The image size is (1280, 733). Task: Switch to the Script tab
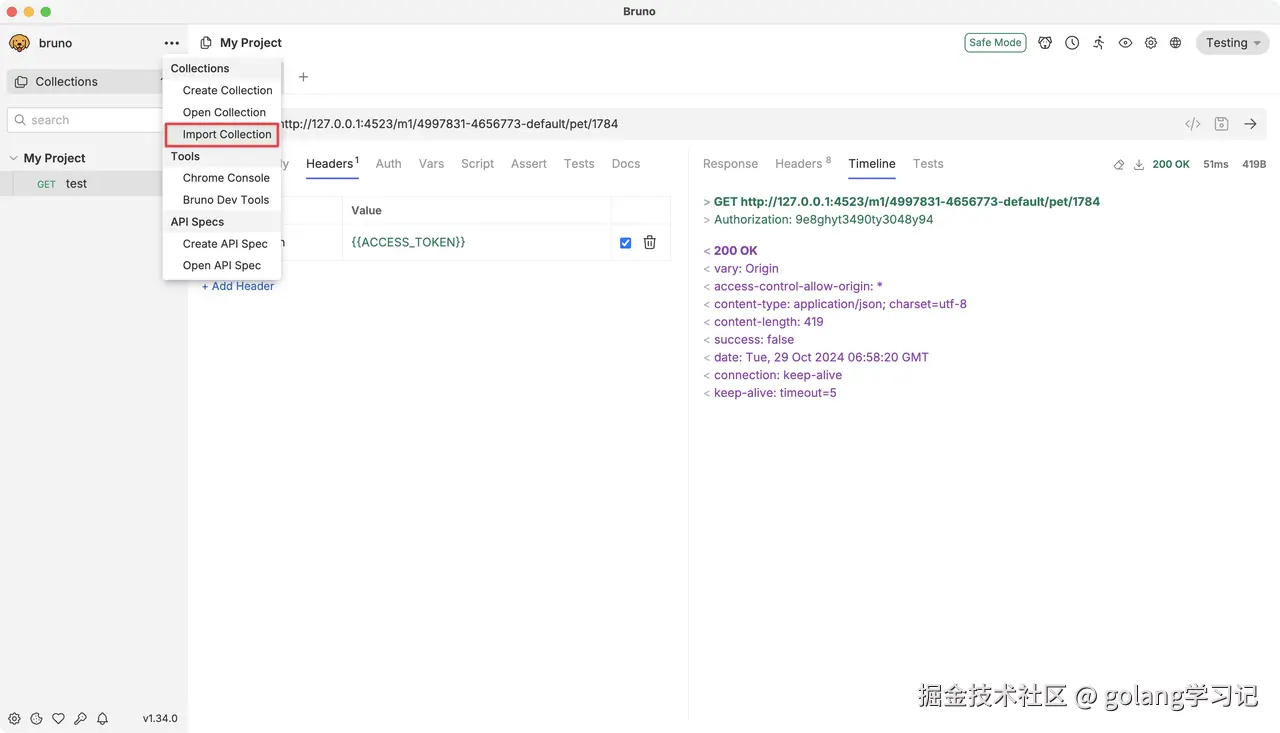(478, 164)
